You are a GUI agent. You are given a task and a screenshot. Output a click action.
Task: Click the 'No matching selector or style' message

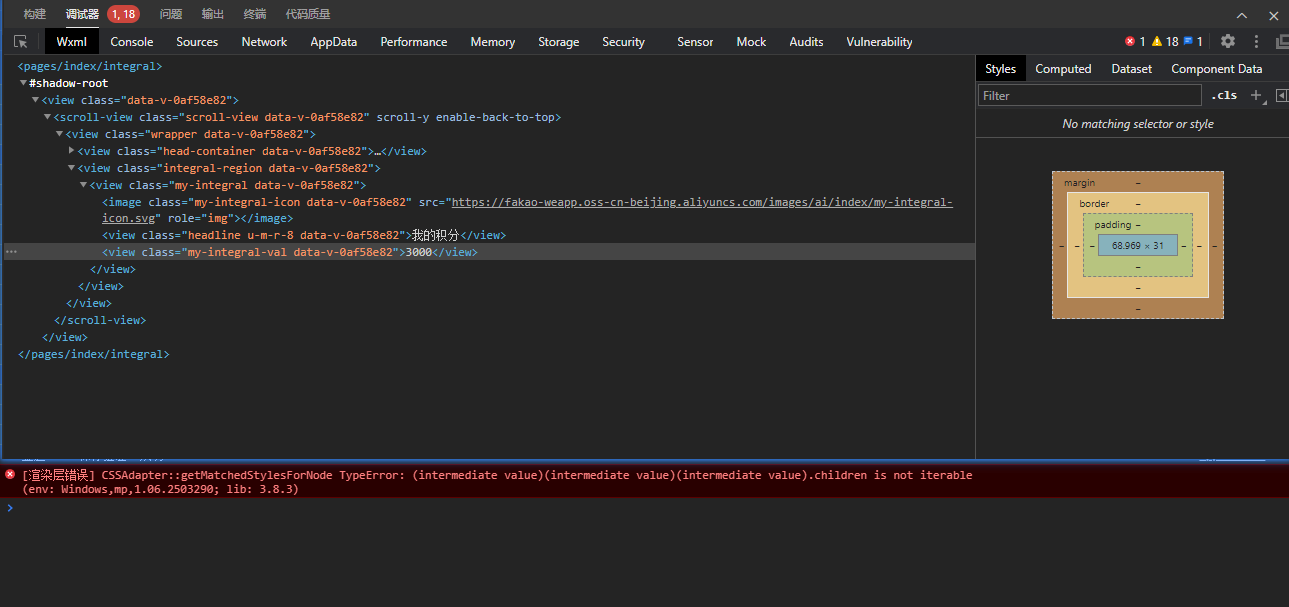tap(1138, 124)
